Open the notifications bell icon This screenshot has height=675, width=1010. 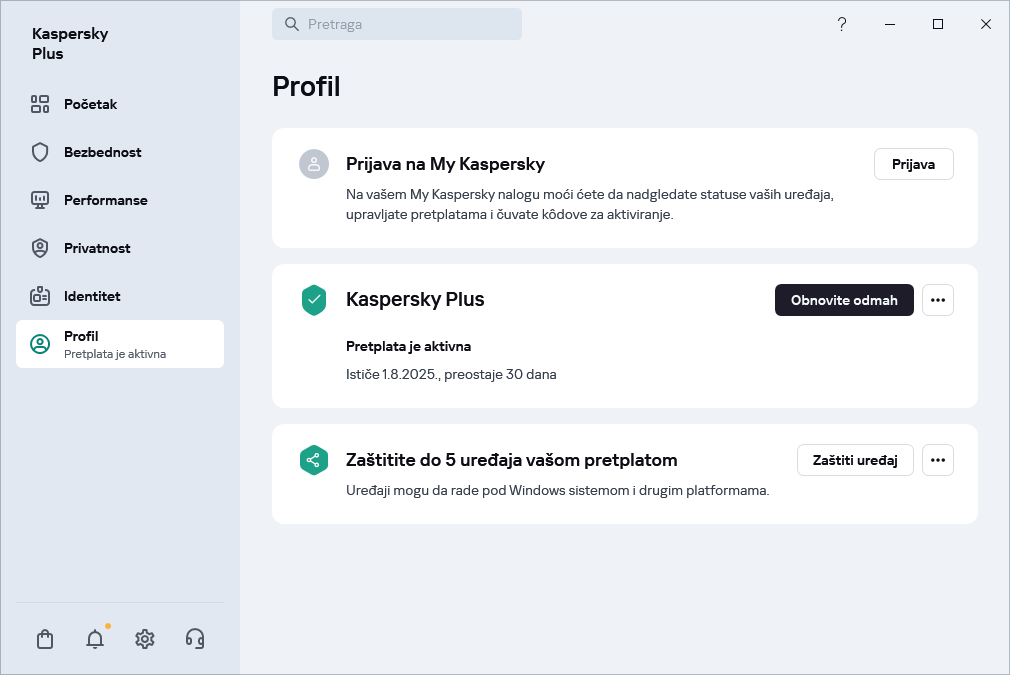click(95, 639)
